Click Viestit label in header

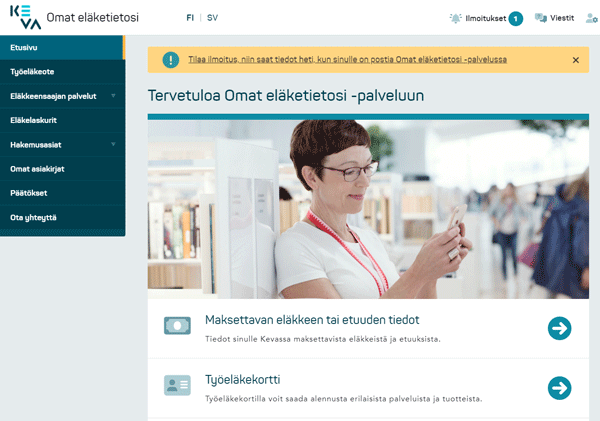pos(562,18)
